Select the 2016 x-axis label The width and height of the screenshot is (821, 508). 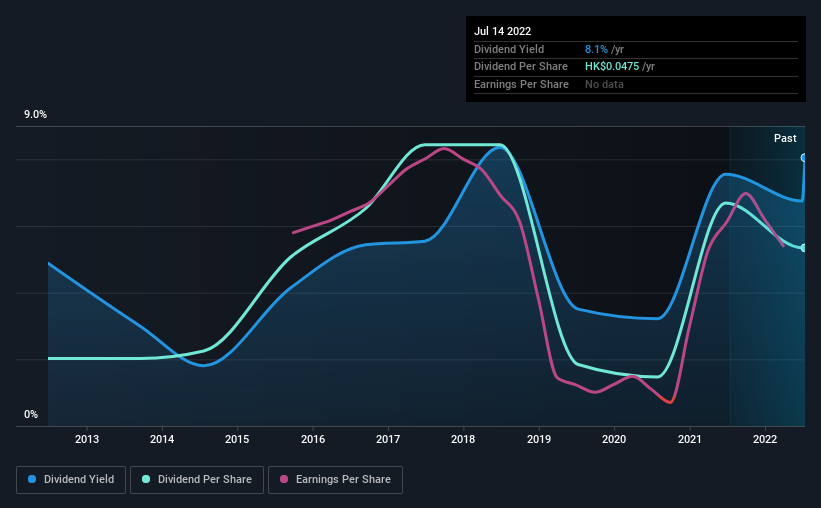[313, 439]
